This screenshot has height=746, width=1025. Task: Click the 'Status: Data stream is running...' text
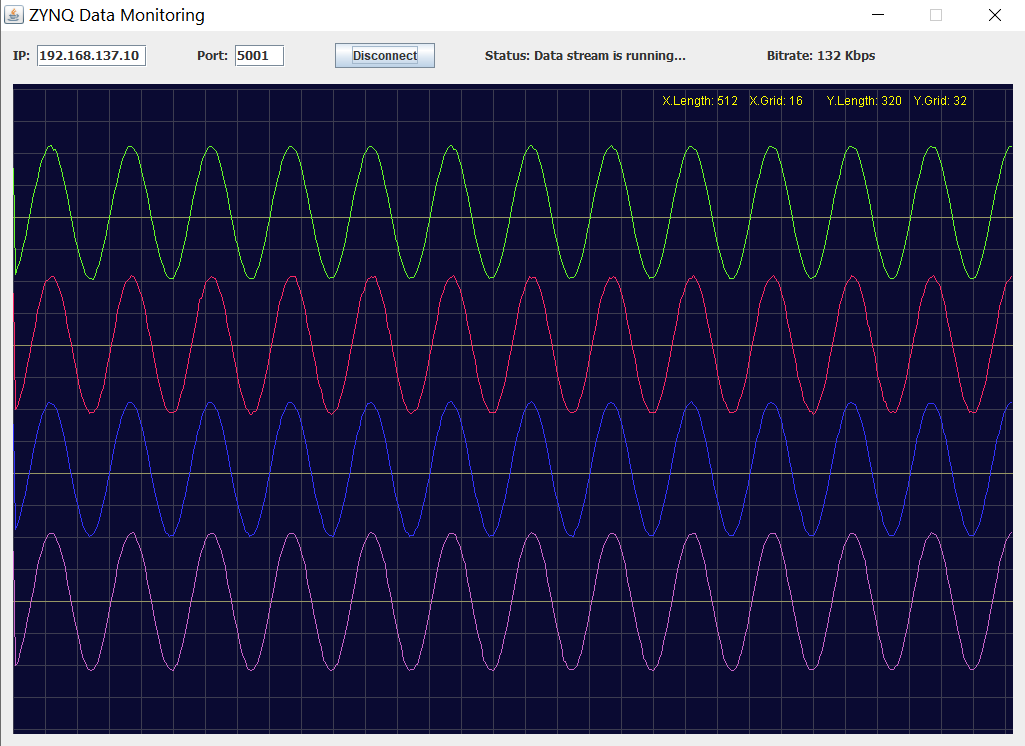click(585, 56)
